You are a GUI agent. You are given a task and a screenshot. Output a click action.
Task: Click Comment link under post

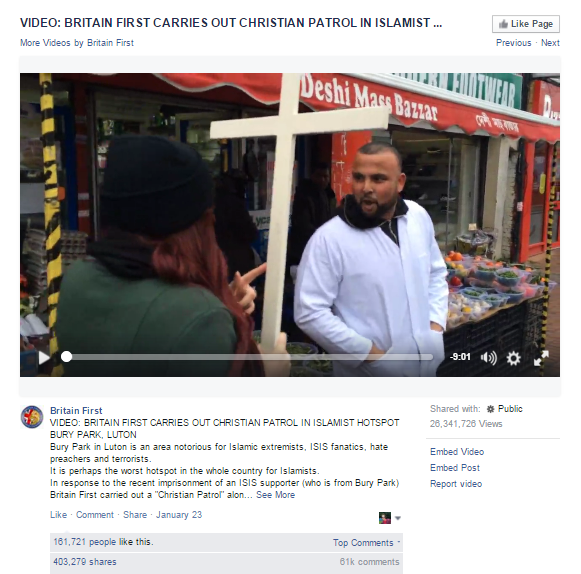95,515
